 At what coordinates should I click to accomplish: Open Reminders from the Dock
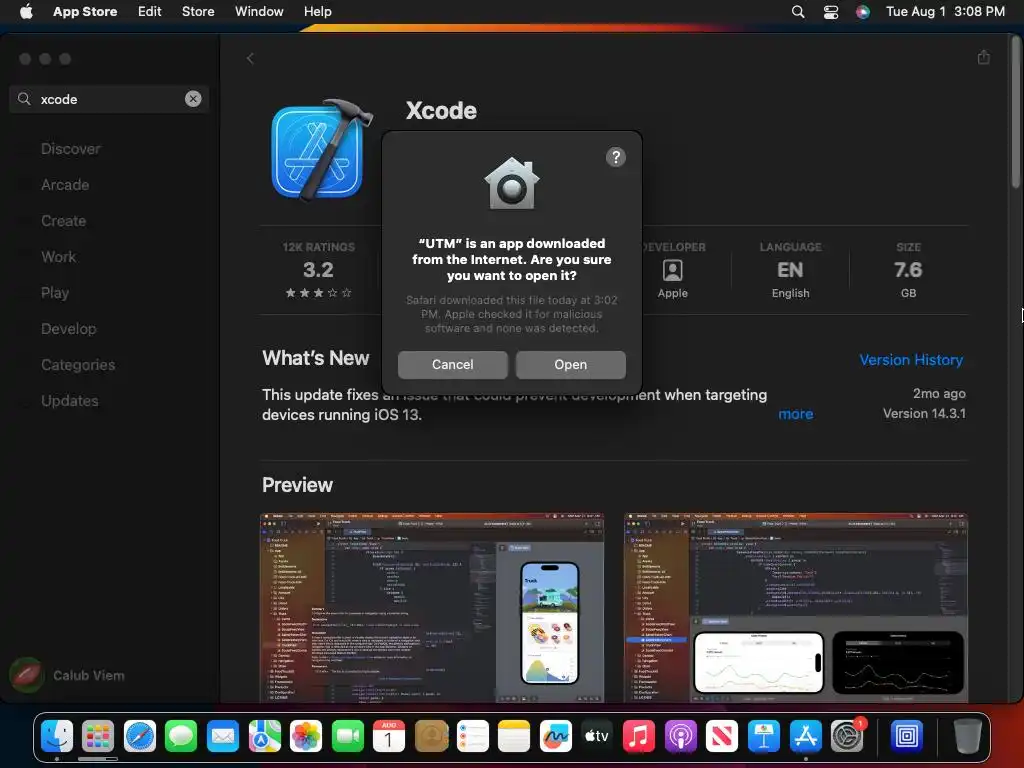(x=472, y=736)
